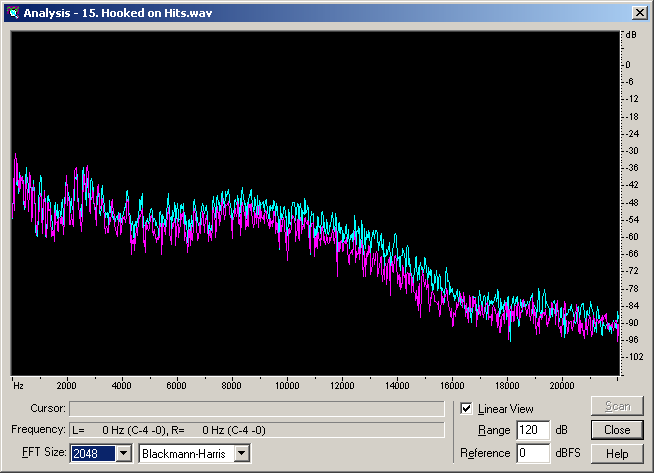Open the FFT Size dropdown arrow
The image size is (654, 473).
[123, 453]
